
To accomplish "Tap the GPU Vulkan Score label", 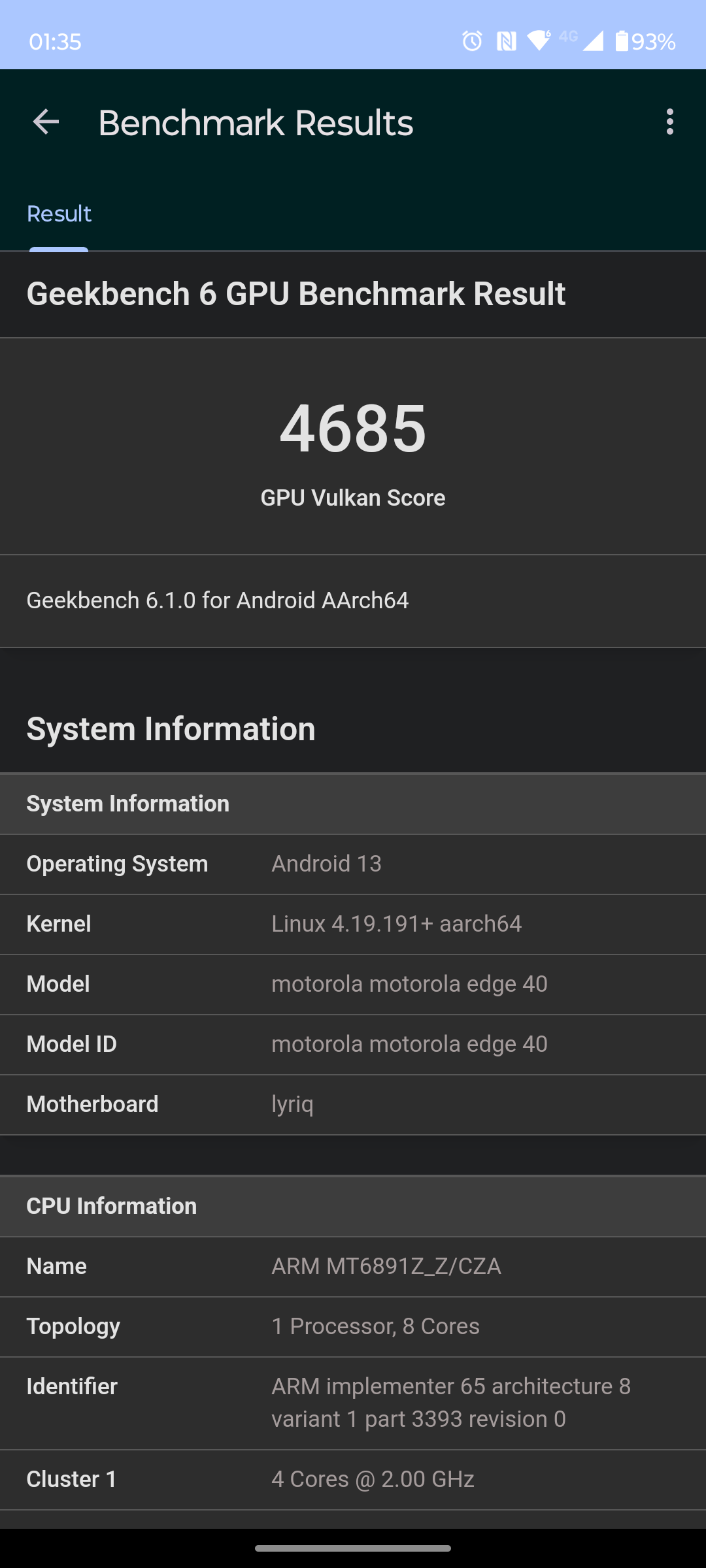I will (353, 498).
